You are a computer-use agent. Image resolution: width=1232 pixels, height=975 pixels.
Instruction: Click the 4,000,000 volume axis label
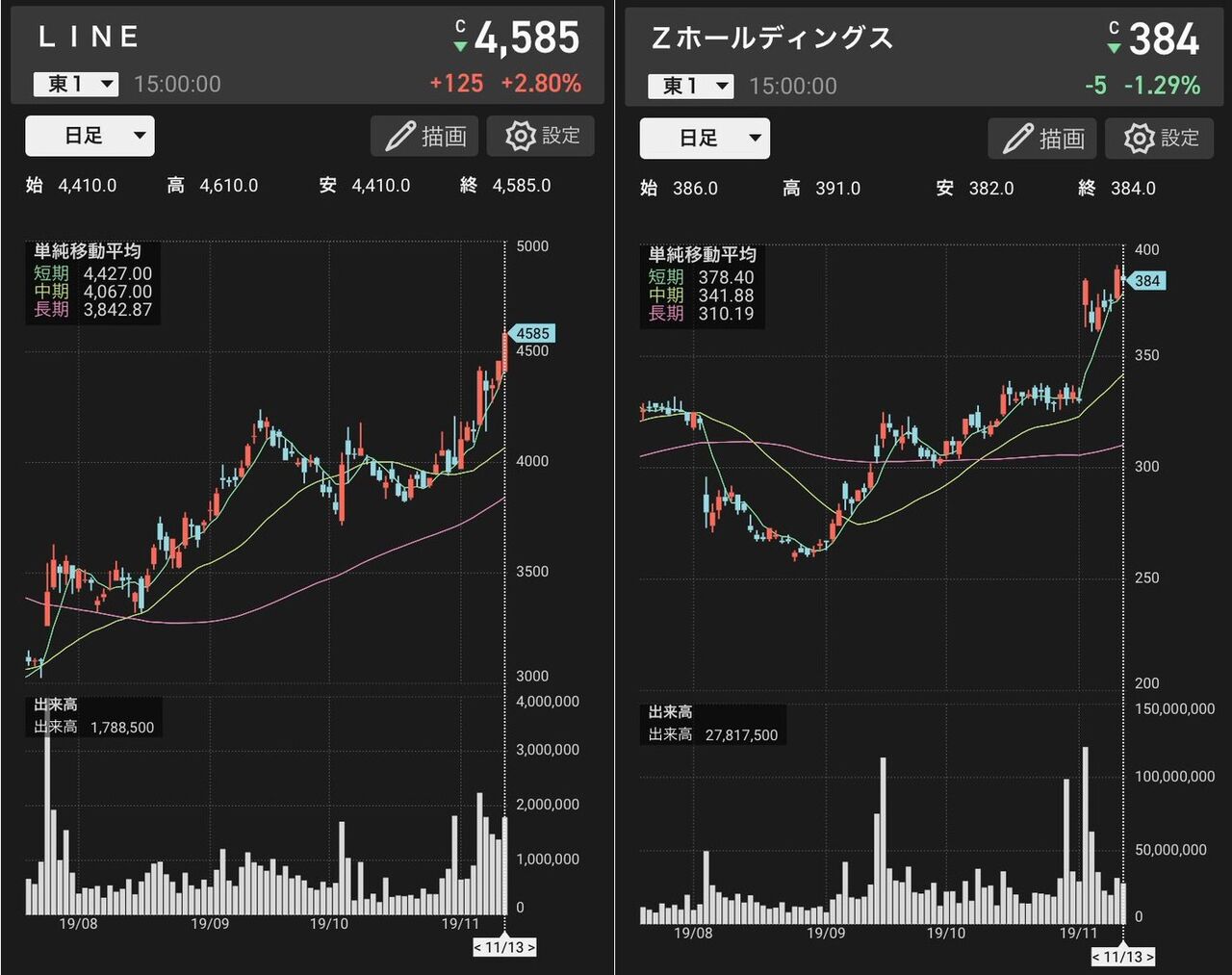[x=548, y=702]
